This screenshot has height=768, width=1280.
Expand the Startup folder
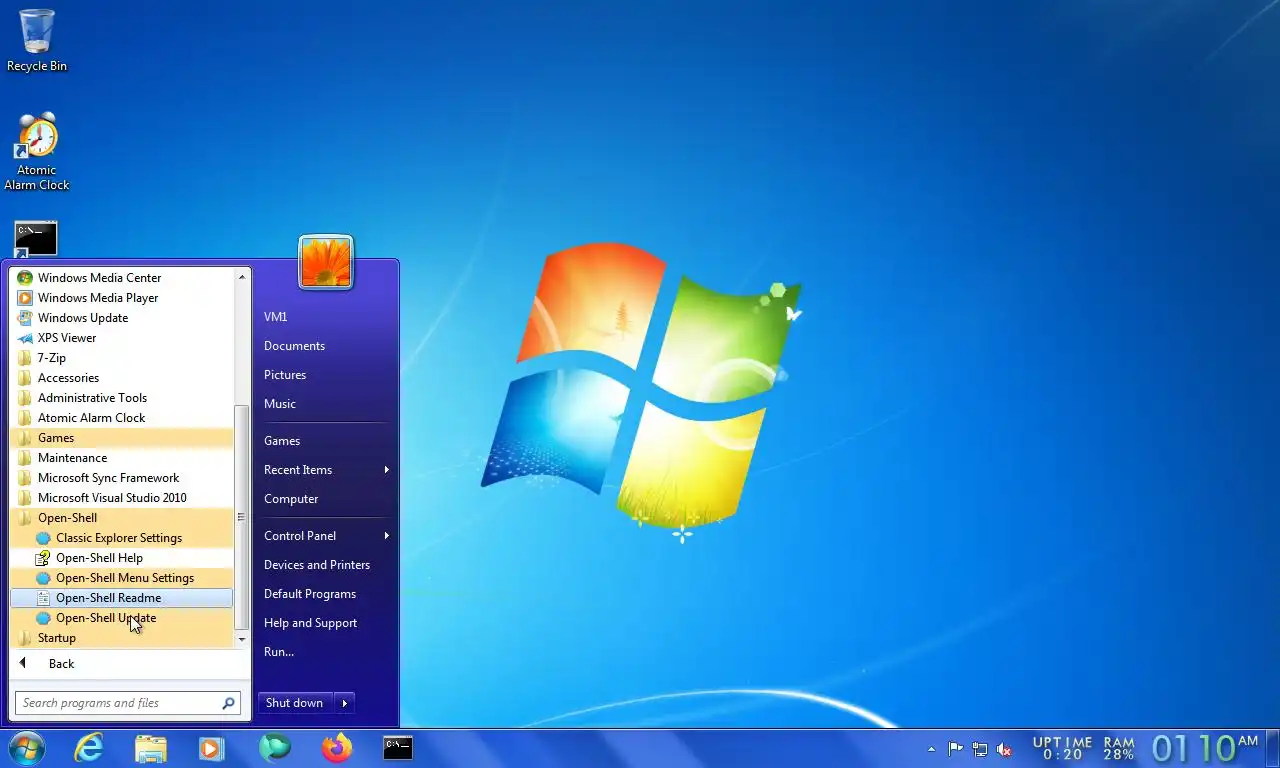tap(121, 638)
